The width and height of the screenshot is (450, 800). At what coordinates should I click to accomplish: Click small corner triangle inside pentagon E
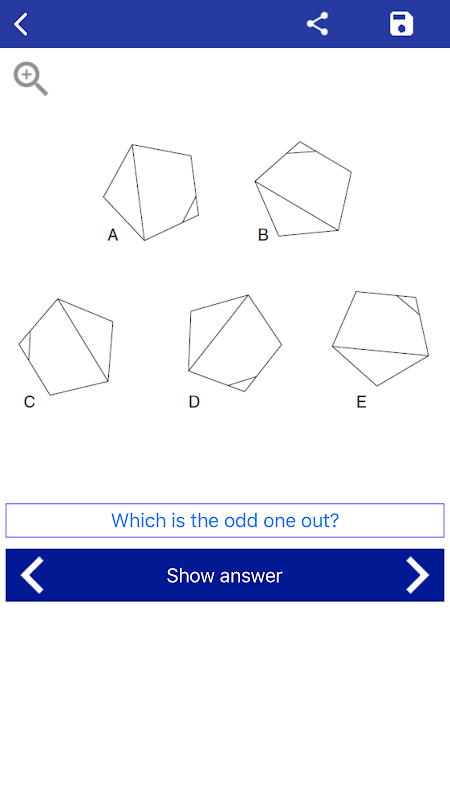coord(410,303)
